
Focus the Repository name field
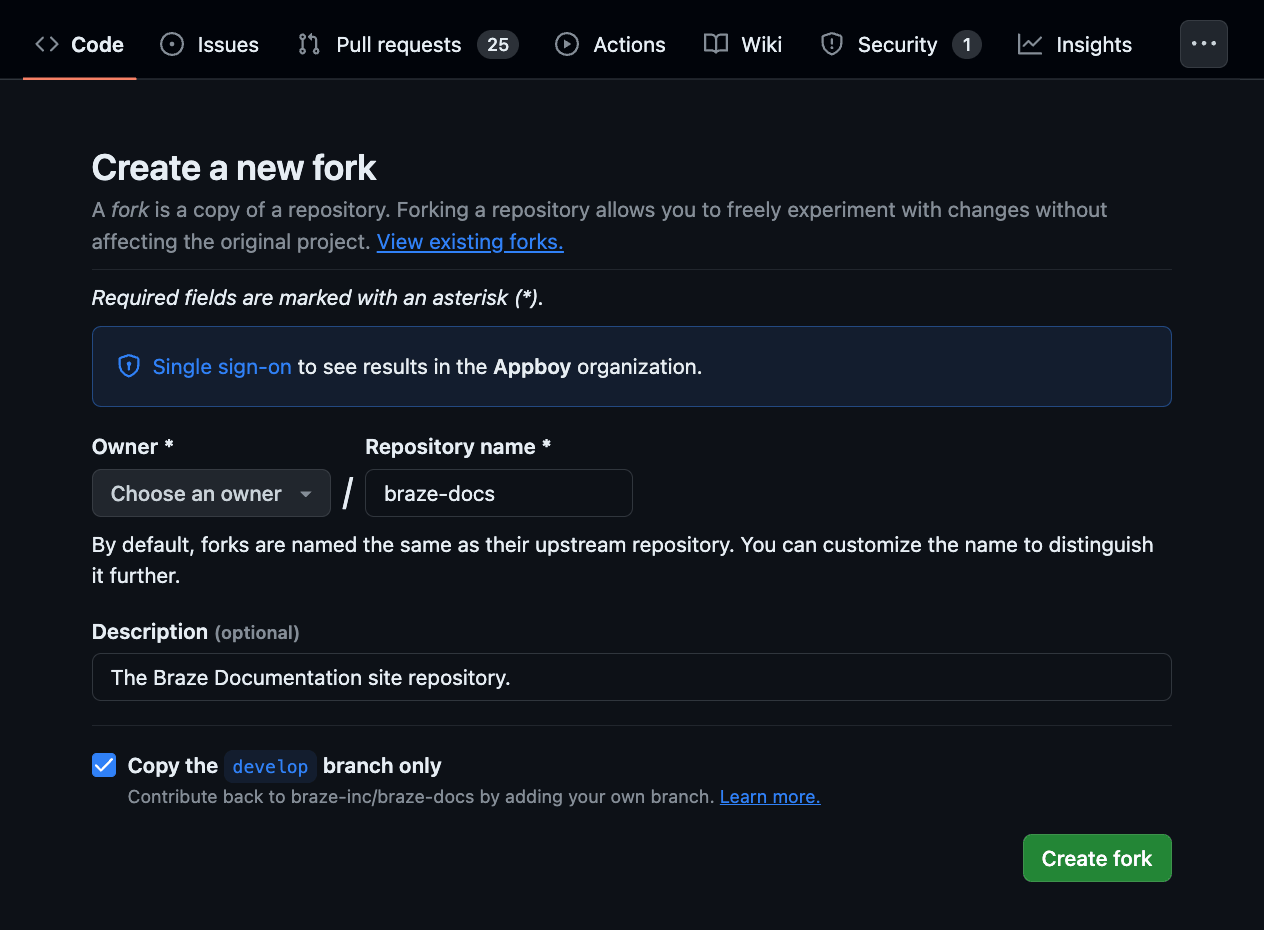point(499,493)
